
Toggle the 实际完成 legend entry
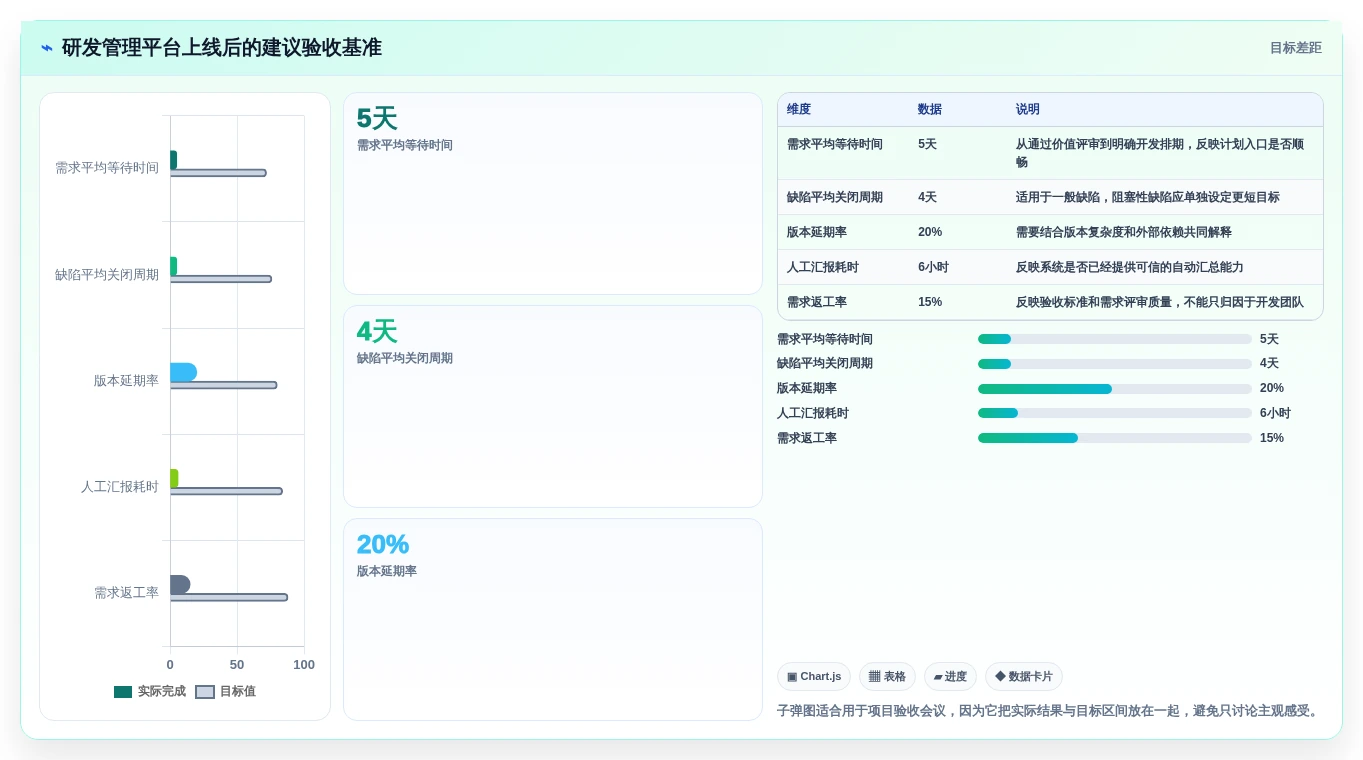pyautogui.click(x=150, y=692)
